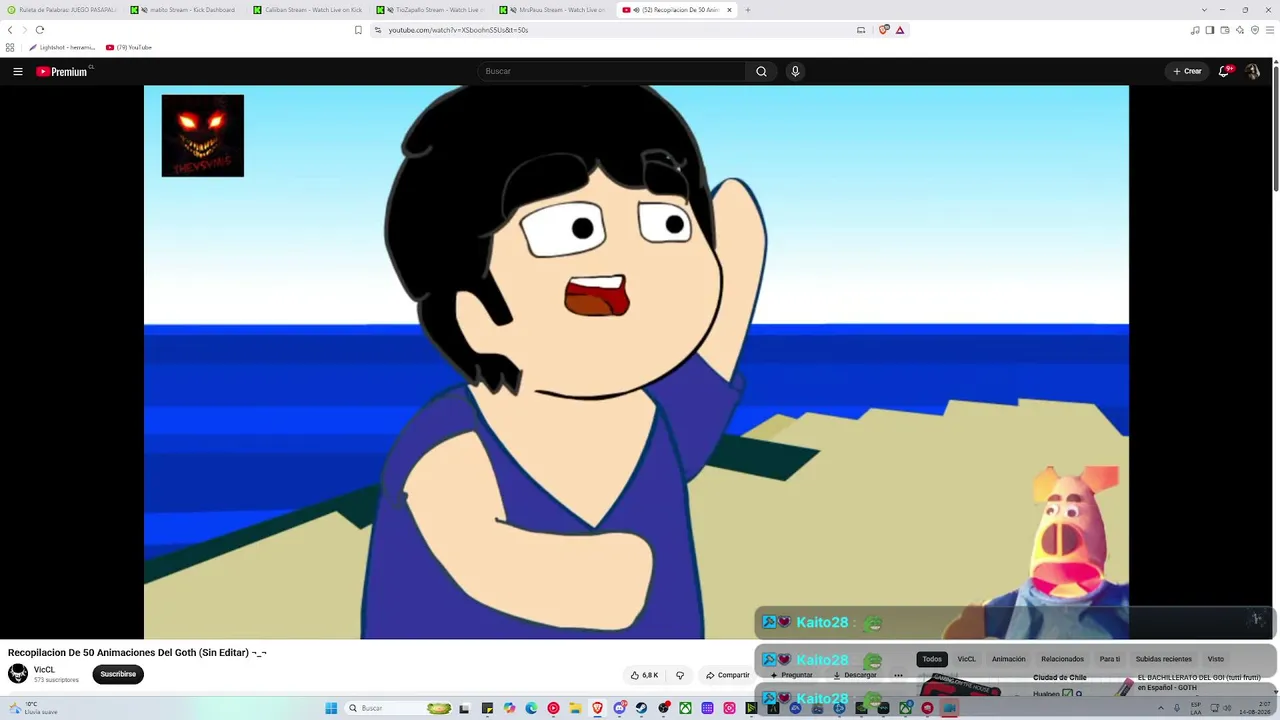Open the Brave Rewards triangle icon
This screenshot has height=720, width=1280.
pos(900,30)
